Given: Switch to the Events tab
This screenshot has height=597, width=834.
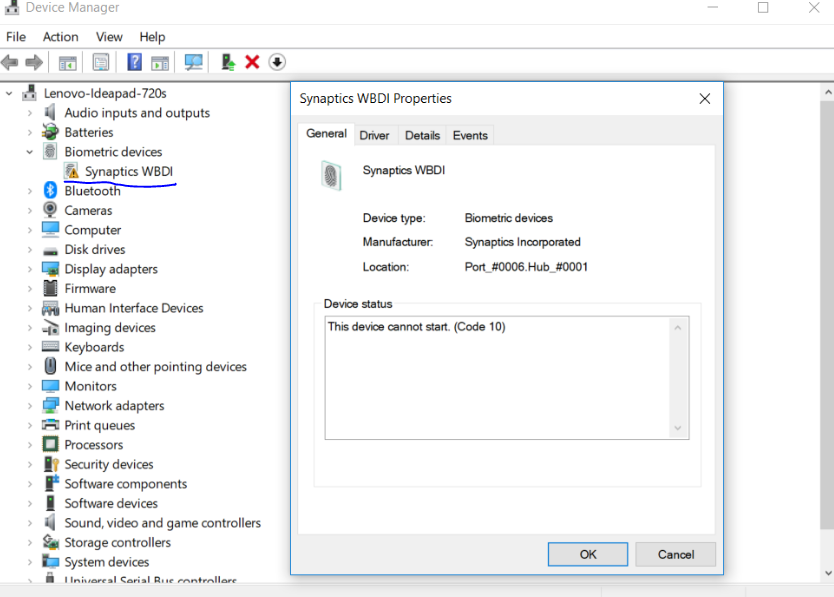Looking at the screenshot, I should tap(470, 135).
